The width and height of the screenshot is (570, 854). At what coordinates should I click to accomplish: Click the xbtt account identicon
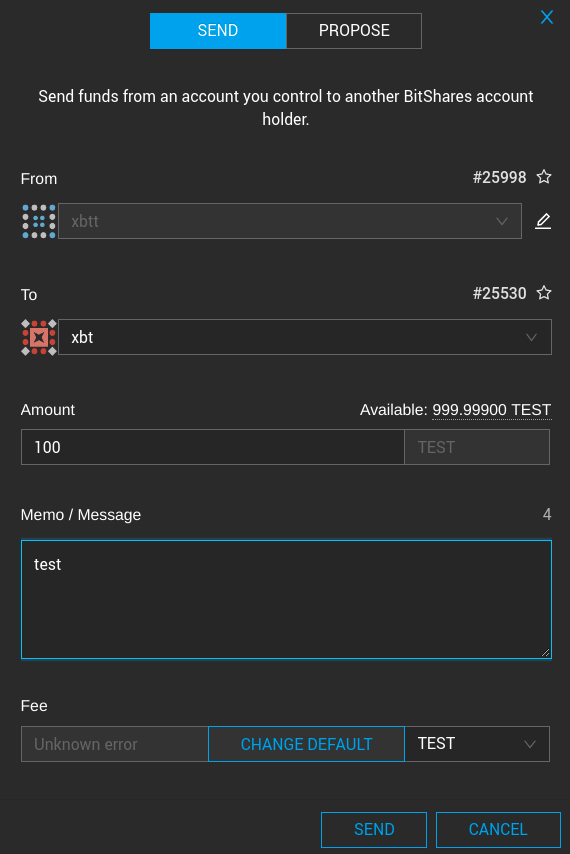39,221
